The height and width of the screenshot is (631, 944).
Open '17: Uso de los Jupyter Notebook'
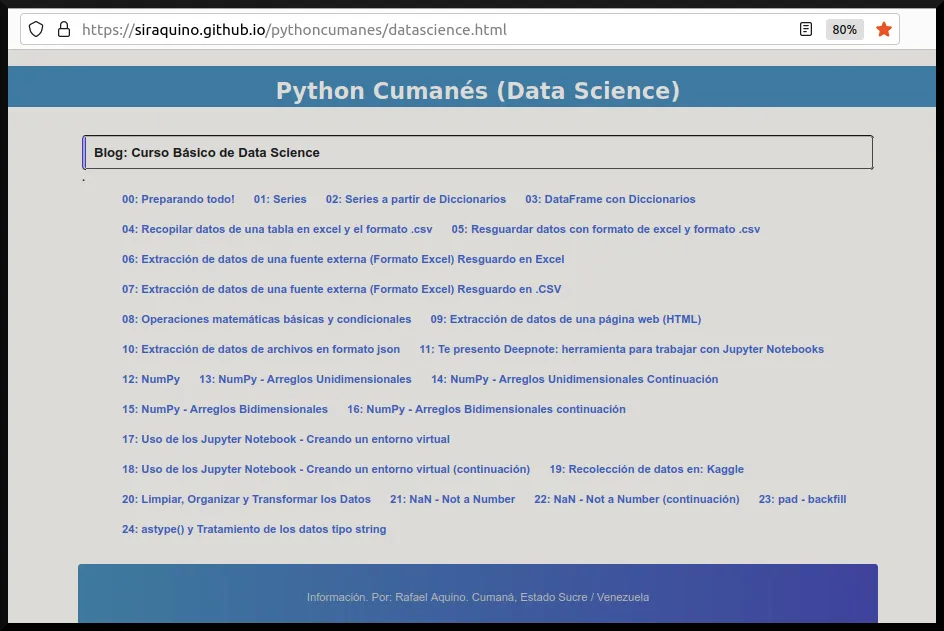[285, 440]
